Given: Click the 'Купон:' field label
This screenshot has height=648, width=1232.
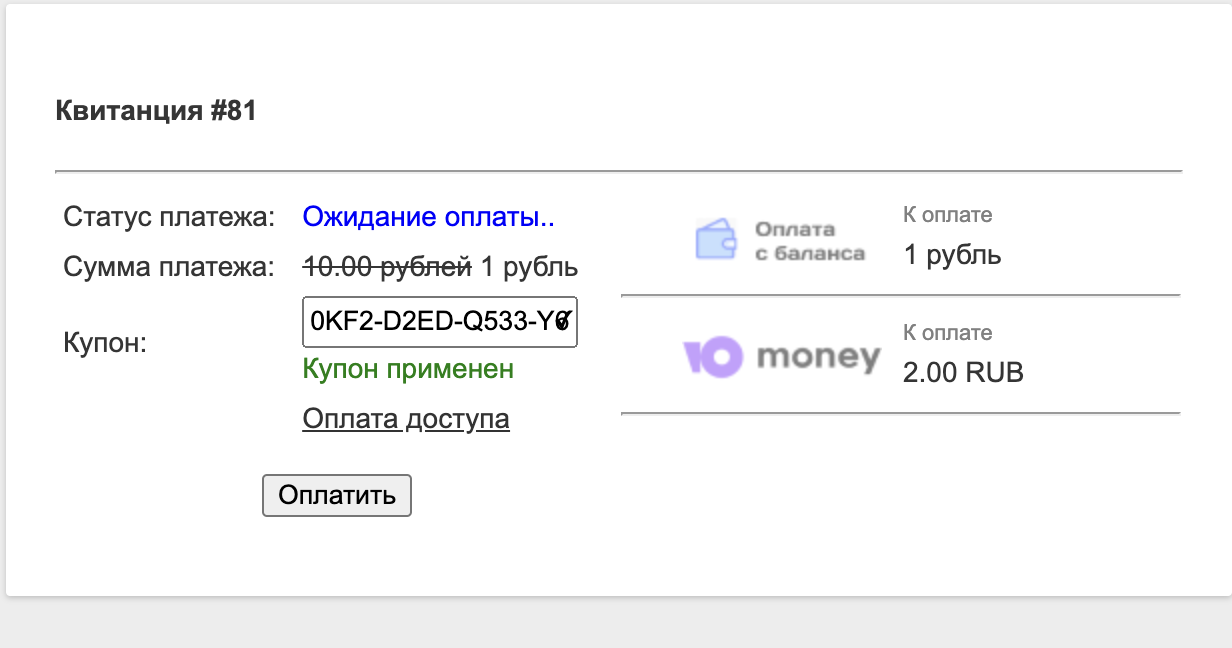Looking at the screenshot, I should point(105,344).
